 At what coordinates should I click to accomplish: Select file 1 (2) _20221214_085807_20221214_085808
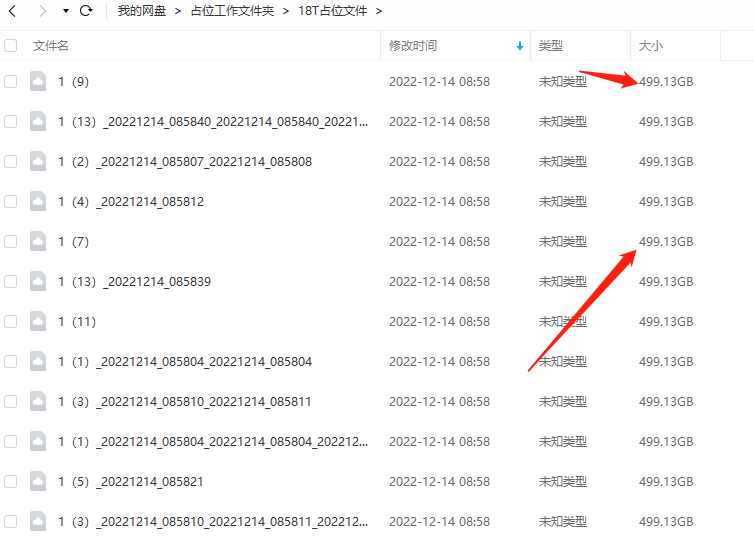tap(185, 162)
